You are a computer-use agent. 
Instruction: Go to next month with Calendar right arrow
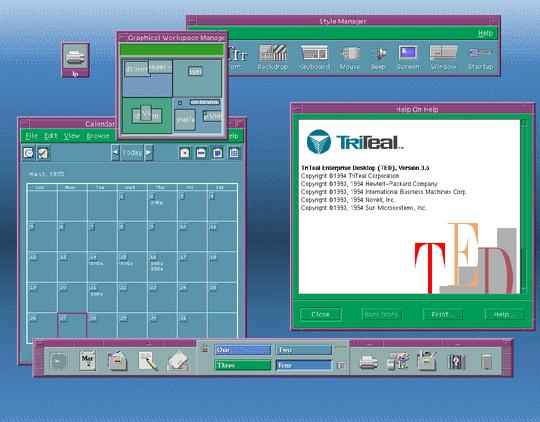149,152
